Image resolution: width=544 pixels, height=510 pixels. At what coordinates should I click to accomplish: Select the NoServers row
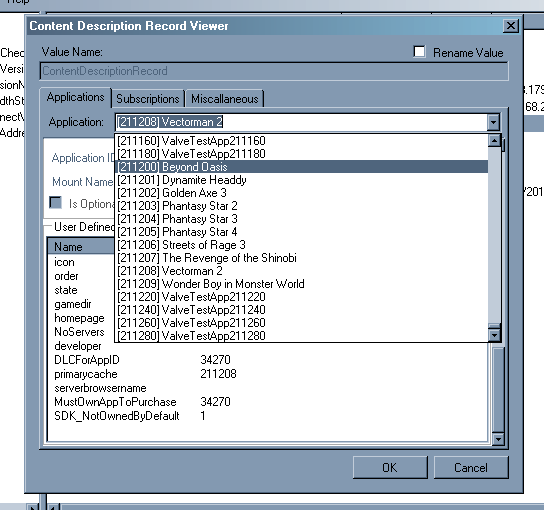[79, 332]
